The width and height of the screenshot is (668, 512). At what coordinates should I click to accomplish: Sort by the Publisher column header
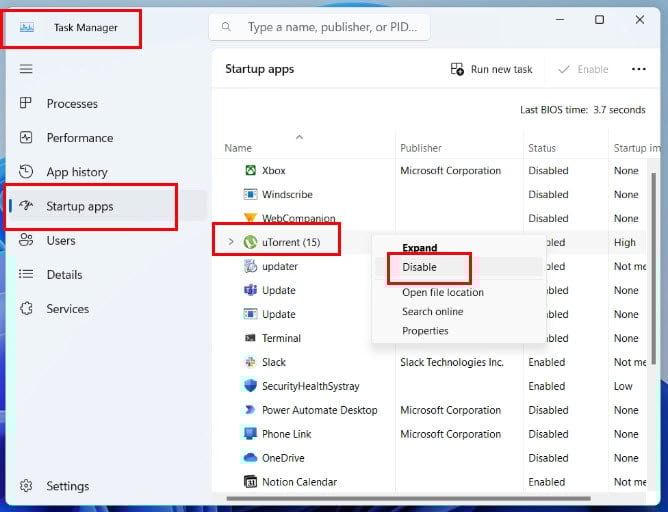tap(421, 148)
